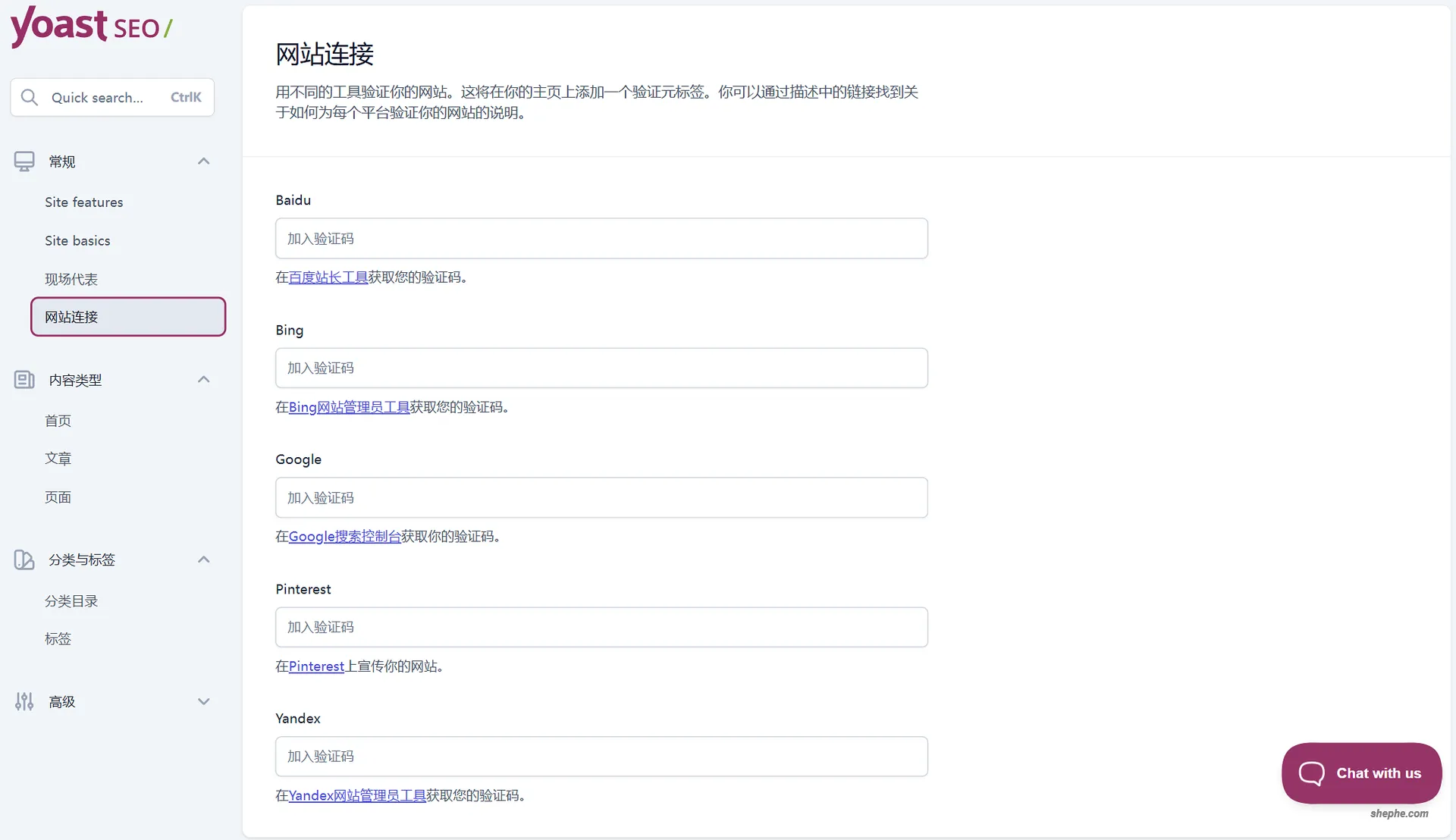Collapse the 内容类型 section
This screenshot has height=840, width=1456.
pyautogui.click(x=203, y=378)
